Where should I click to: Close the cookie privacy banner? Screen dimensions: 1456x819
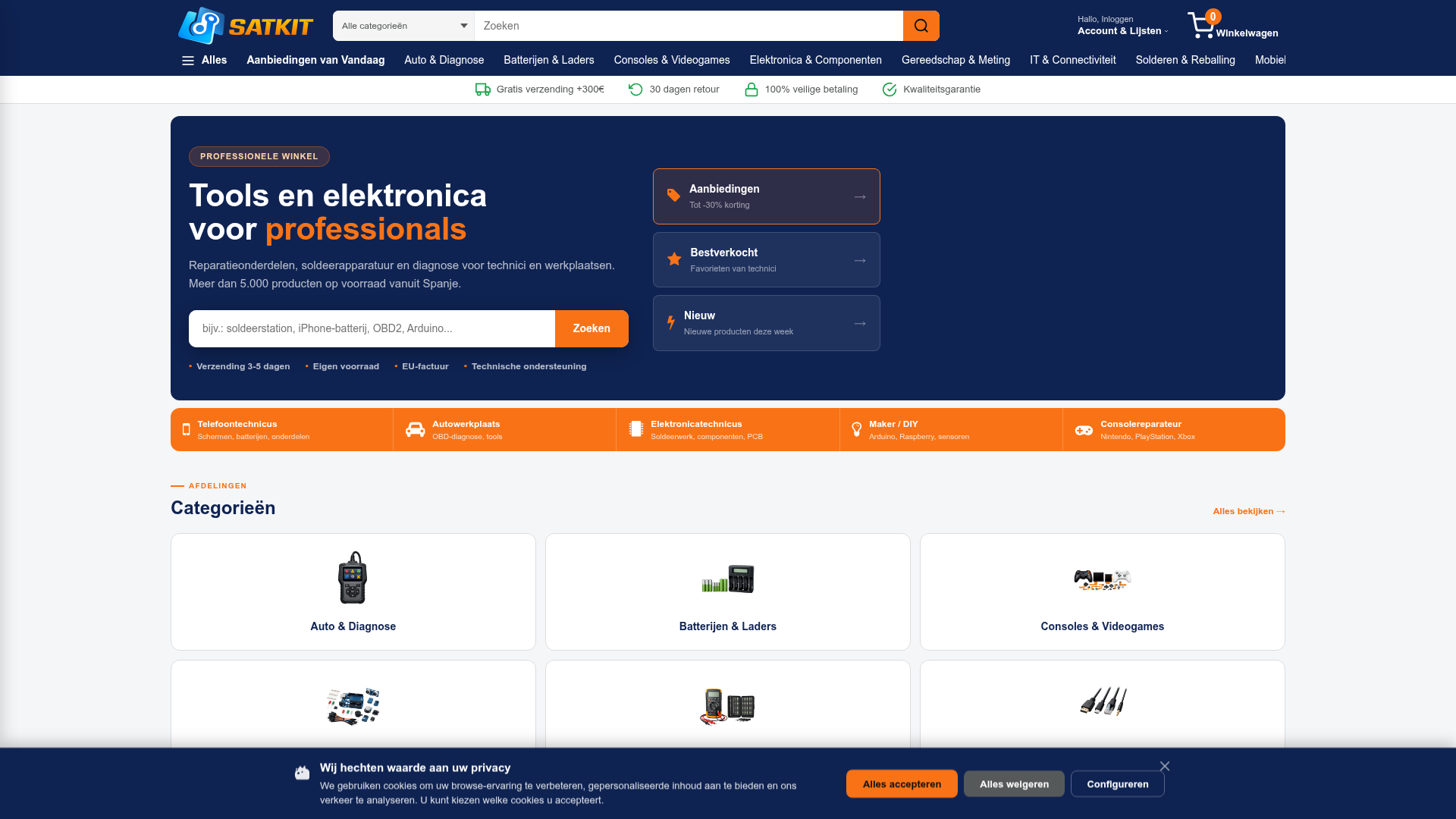(1165, 767)
